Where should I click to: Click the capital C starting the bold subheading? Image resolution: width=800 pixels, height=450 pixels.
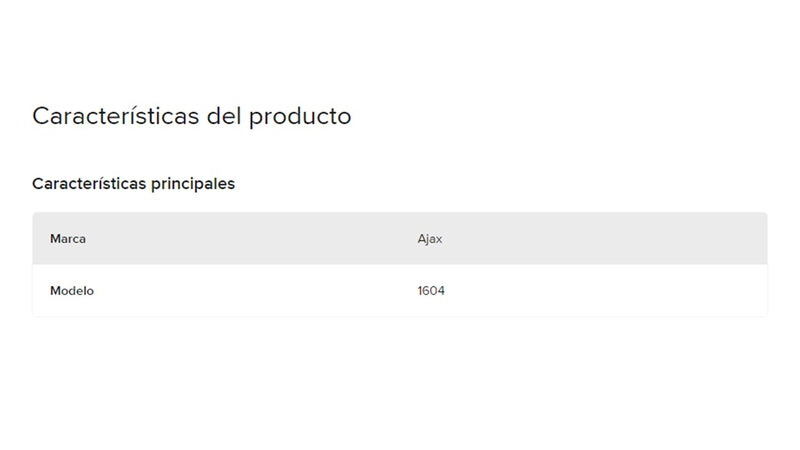click(38, 184)
